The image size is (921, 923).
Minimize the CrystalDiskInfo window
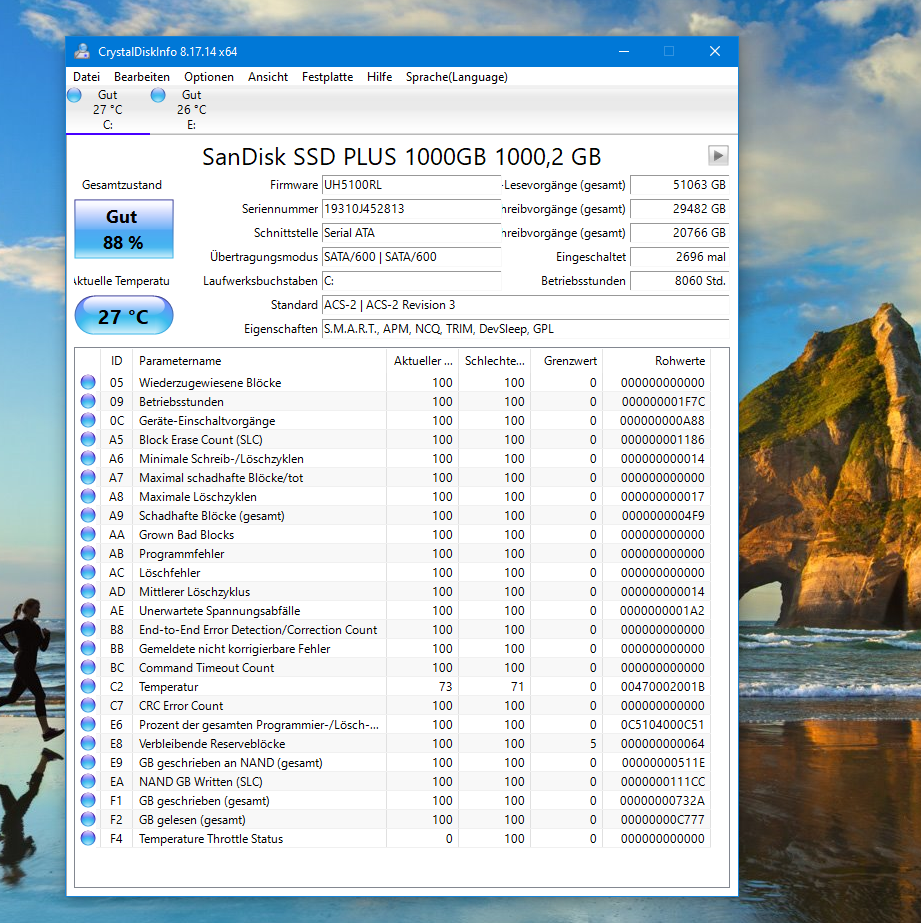pos(624,51)
